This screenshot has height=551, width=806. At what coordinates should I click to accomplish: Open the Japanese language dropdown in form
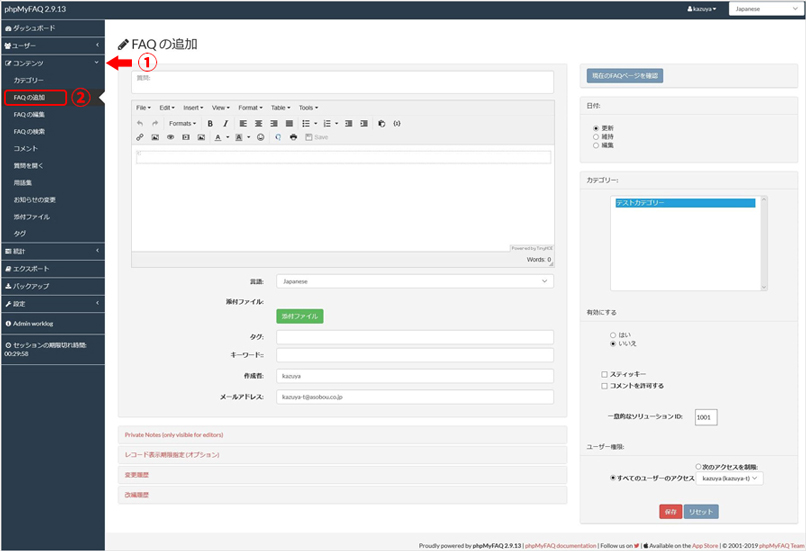pos(415,282)
